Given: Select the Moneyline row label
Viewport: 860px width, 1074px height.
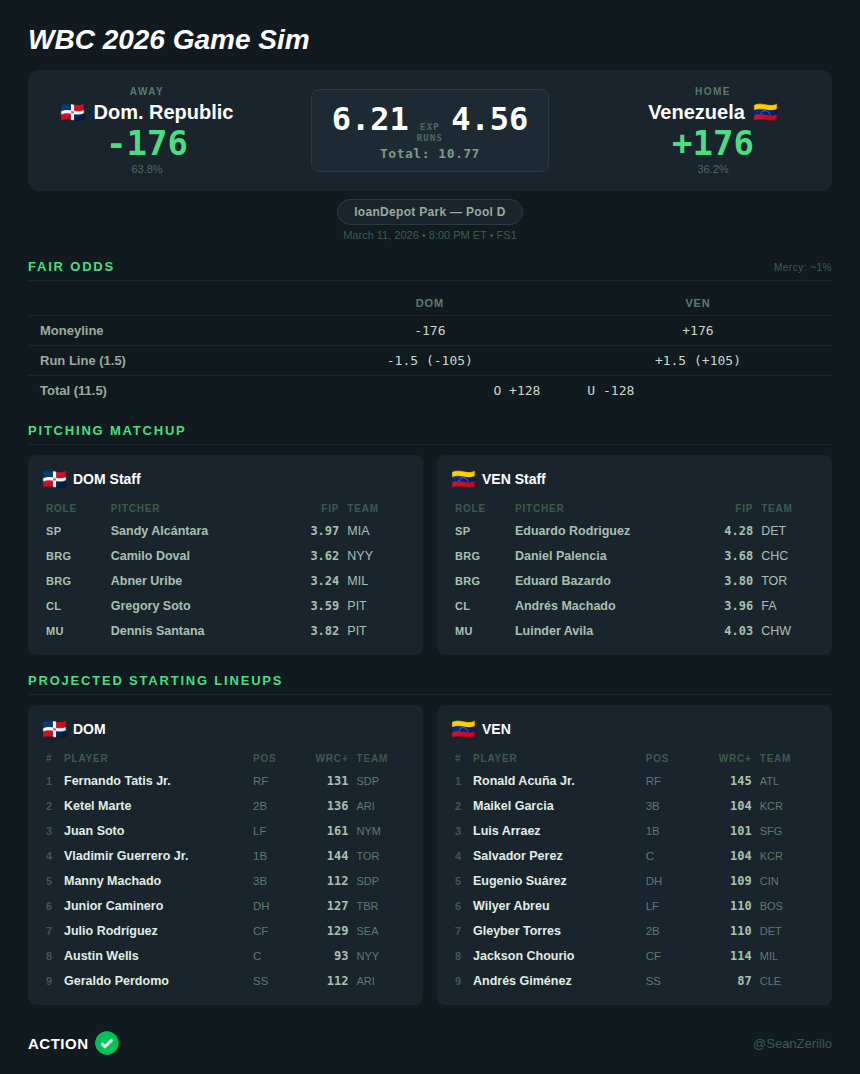Looking at the screenshot, I should [x=72, y=331].
